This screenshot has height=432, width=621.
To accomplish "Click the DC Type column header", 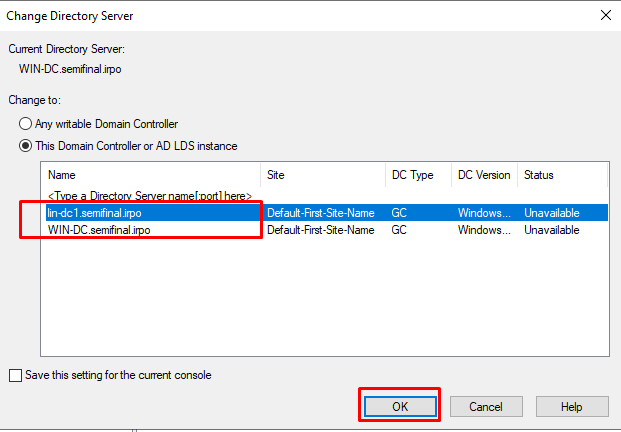I will [x=417, y=175].
